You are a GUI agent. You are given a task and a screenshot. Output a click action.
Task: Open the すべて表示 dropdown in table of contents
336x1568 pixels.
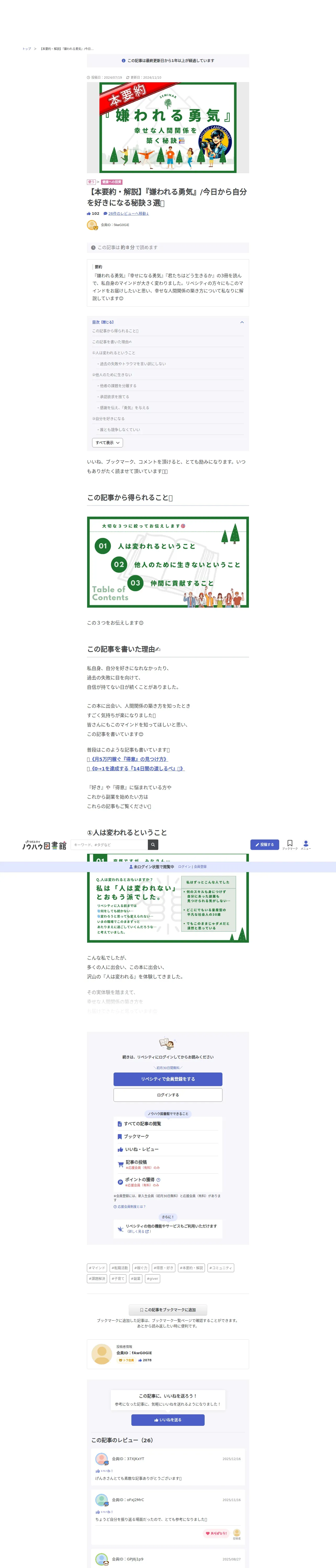point(107,442)
